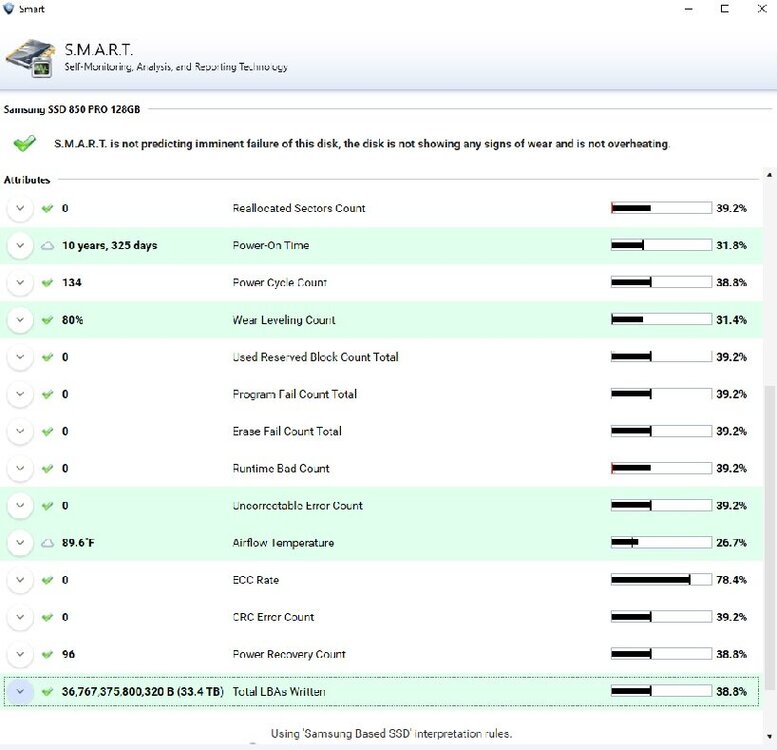Click the green check beside Power Recovery 96
This screenshot has height=750, width=777.
coord(47,654)
